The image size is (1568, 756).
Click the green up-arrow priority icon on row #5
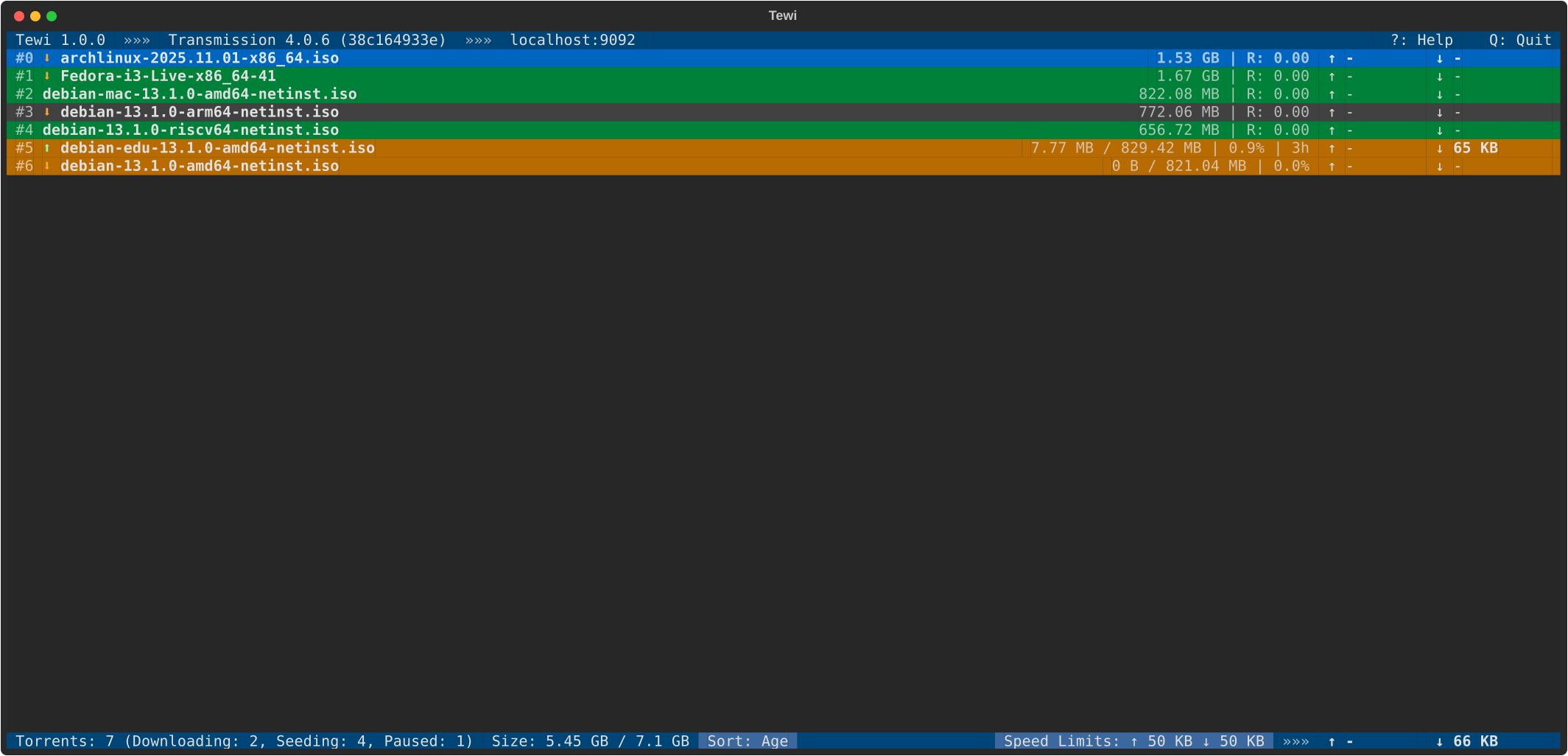[47, 148]
